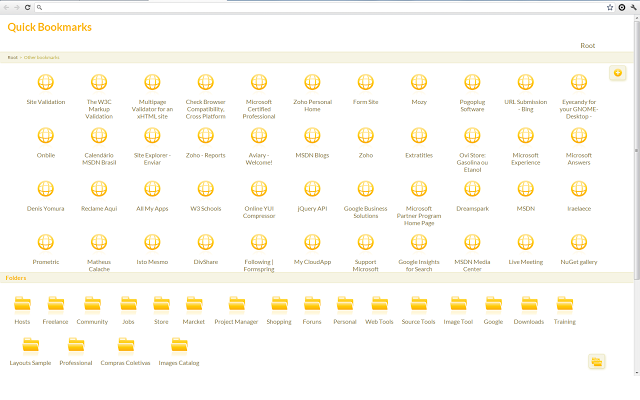
Task: Open the Compras Coletivas folder
Action: coord(126,351)
